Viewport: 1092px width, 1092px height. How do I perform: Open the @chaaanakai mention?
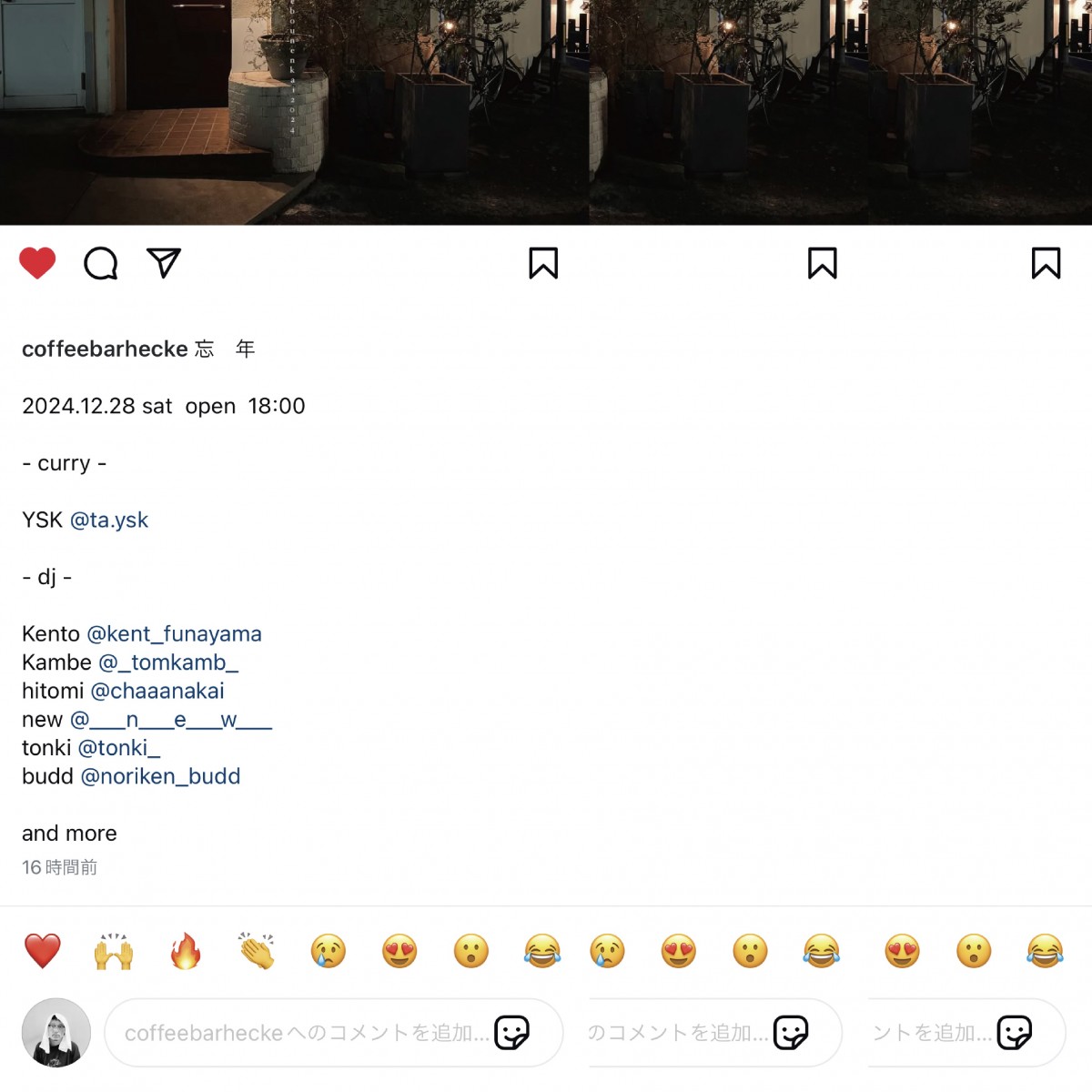click(x=157, y=691)
